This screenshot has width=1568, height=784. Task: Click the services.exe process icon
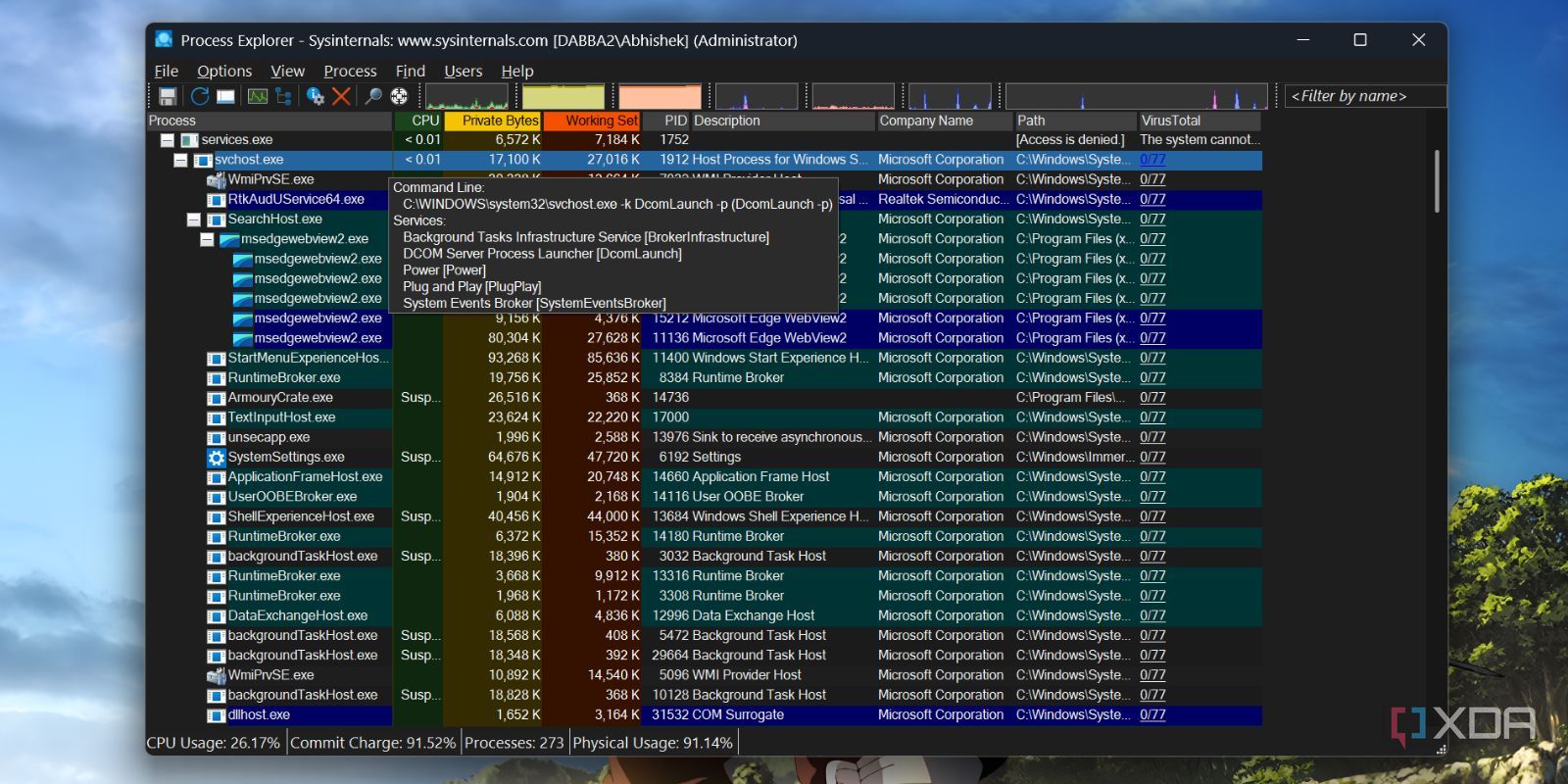pyautogui.click(x=189, y=140)
